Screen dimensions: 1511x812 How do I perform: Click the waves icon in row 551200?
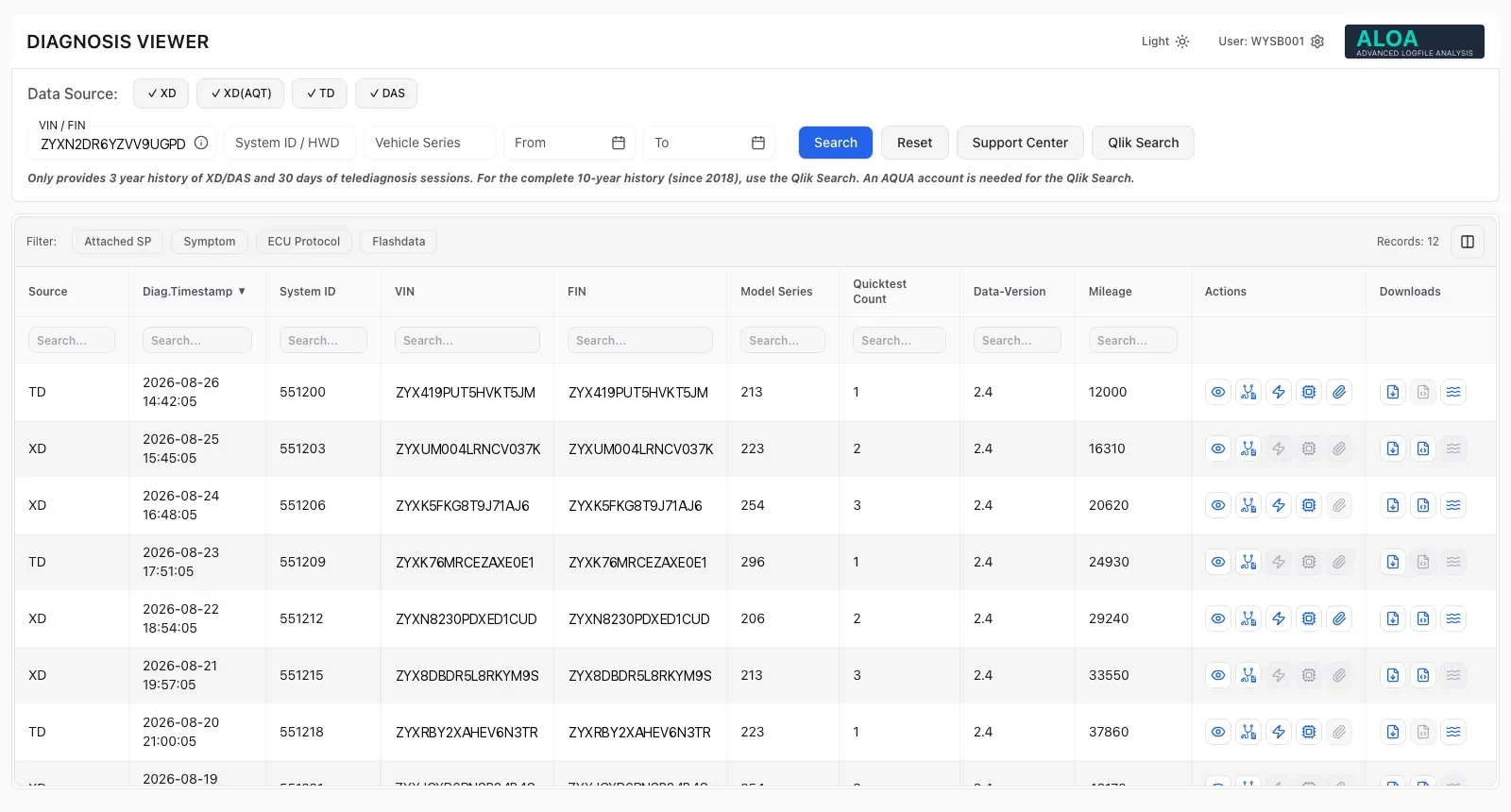1453,392
